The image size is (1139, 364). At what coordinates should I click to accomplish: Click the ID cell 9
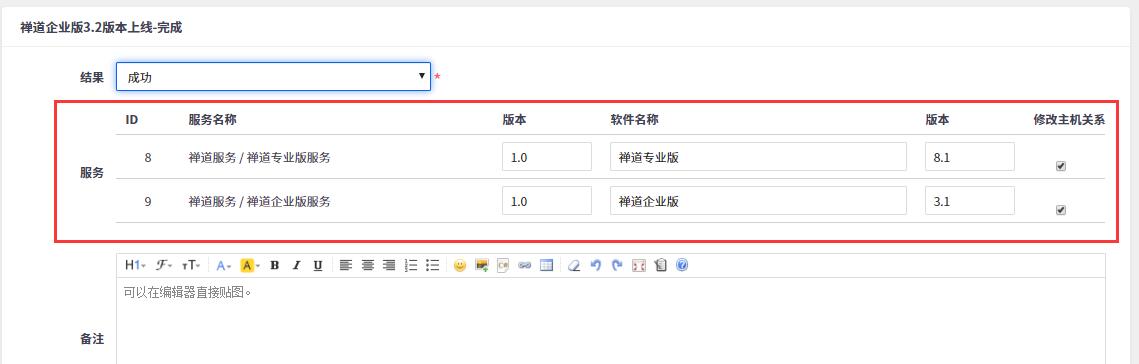coord(148,201)
